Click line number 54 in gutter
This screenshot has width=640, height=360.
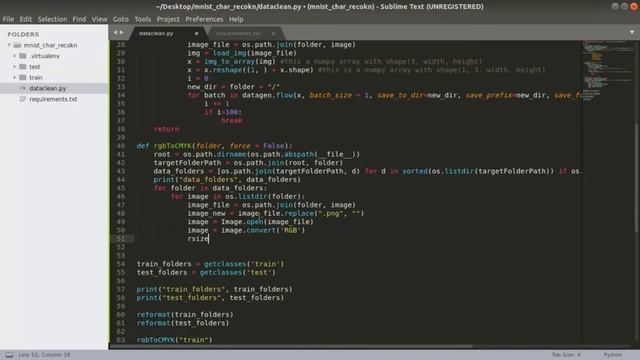[x=121, y=264]
